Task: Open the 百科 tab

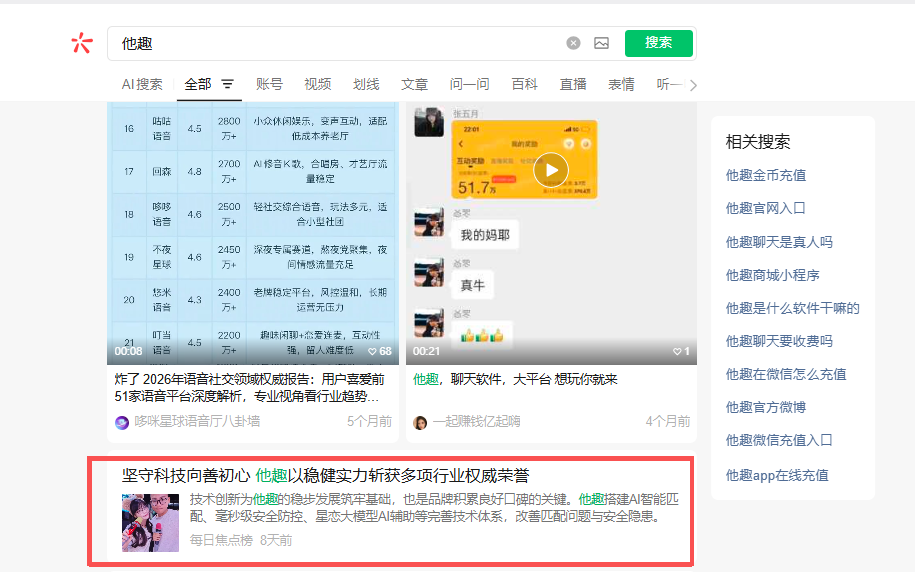Action: pyautogui.click(x=524, y=85)
